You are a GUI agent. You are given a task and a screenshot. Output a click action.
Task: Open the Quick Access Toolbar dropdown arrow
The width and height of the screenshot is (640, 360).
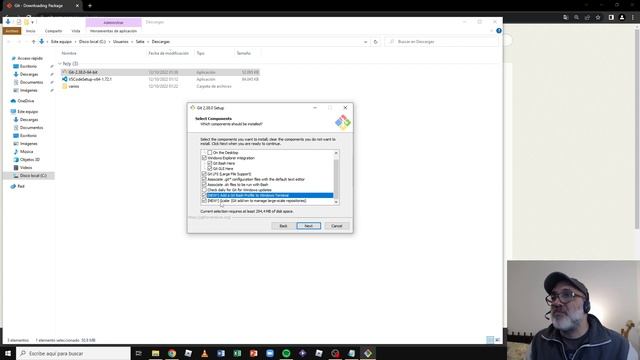pos(33,22)
